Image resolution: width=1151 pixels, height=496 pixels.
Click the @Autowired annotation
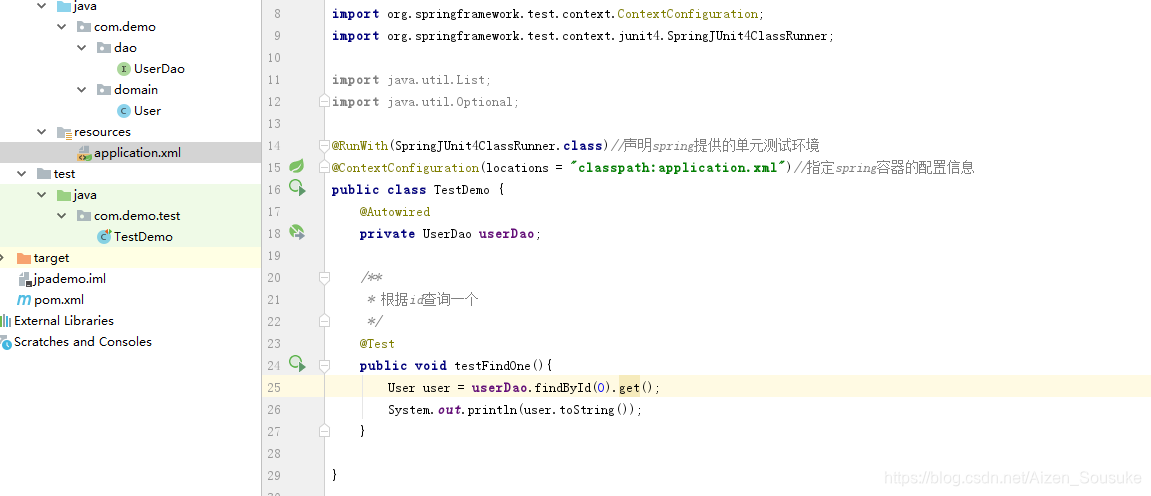click(x=395, y=211)
